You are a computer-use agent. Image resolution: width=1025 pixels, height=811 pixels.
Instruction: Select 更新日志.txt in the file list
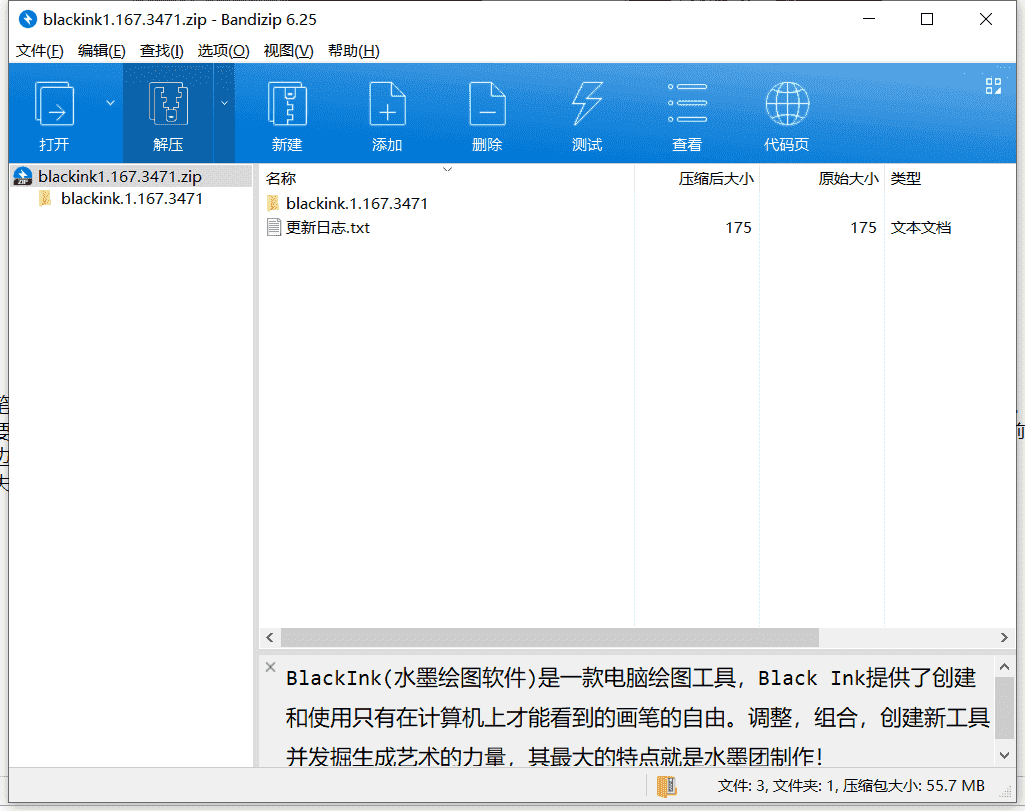[328, 227]
